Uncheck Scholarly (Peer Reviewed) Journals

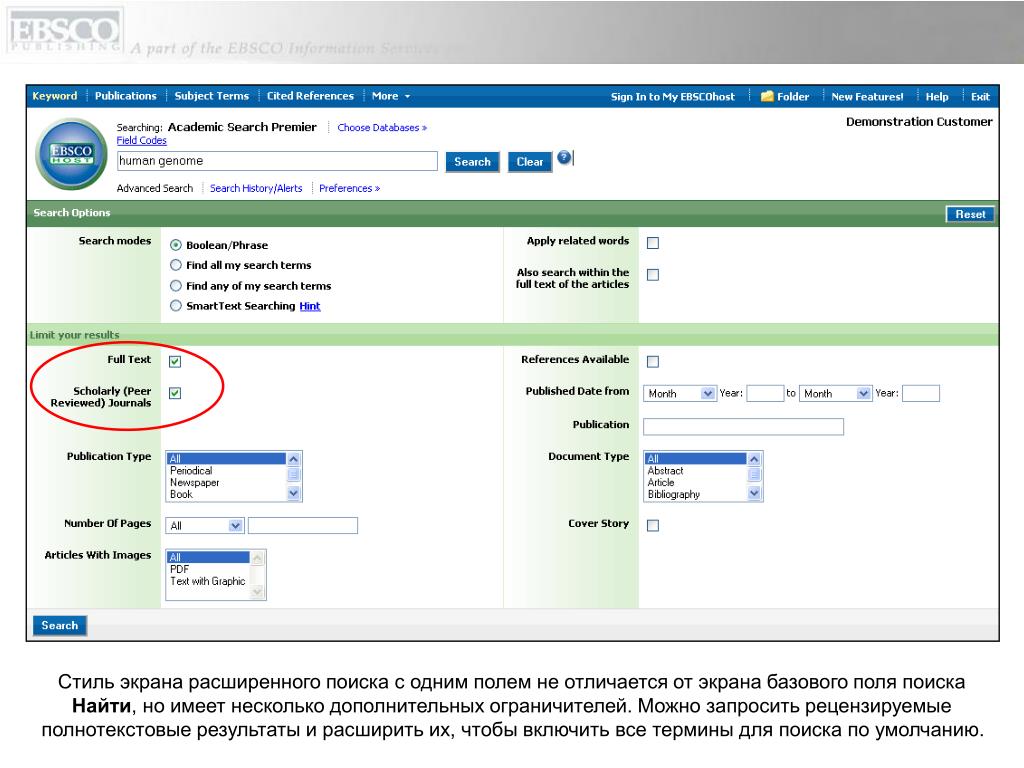(175, 393)
